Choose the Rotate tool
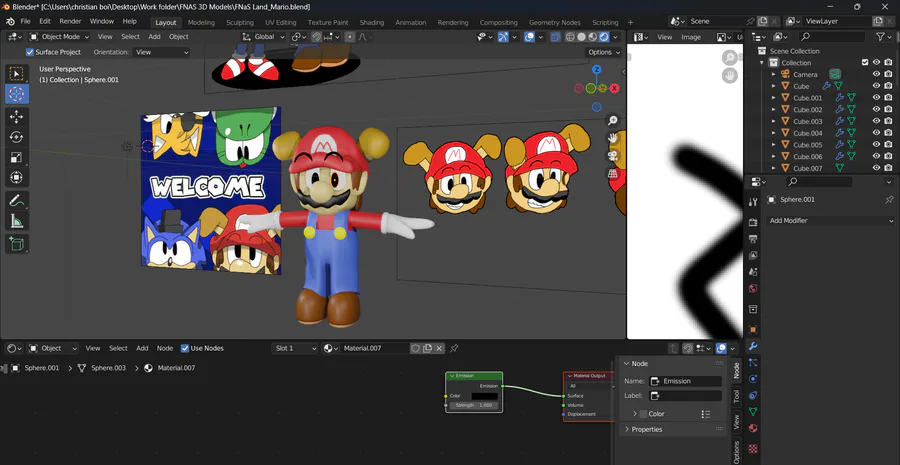This screenshot has width=900, height=465. pyautogui.click(x=17, y=137)
